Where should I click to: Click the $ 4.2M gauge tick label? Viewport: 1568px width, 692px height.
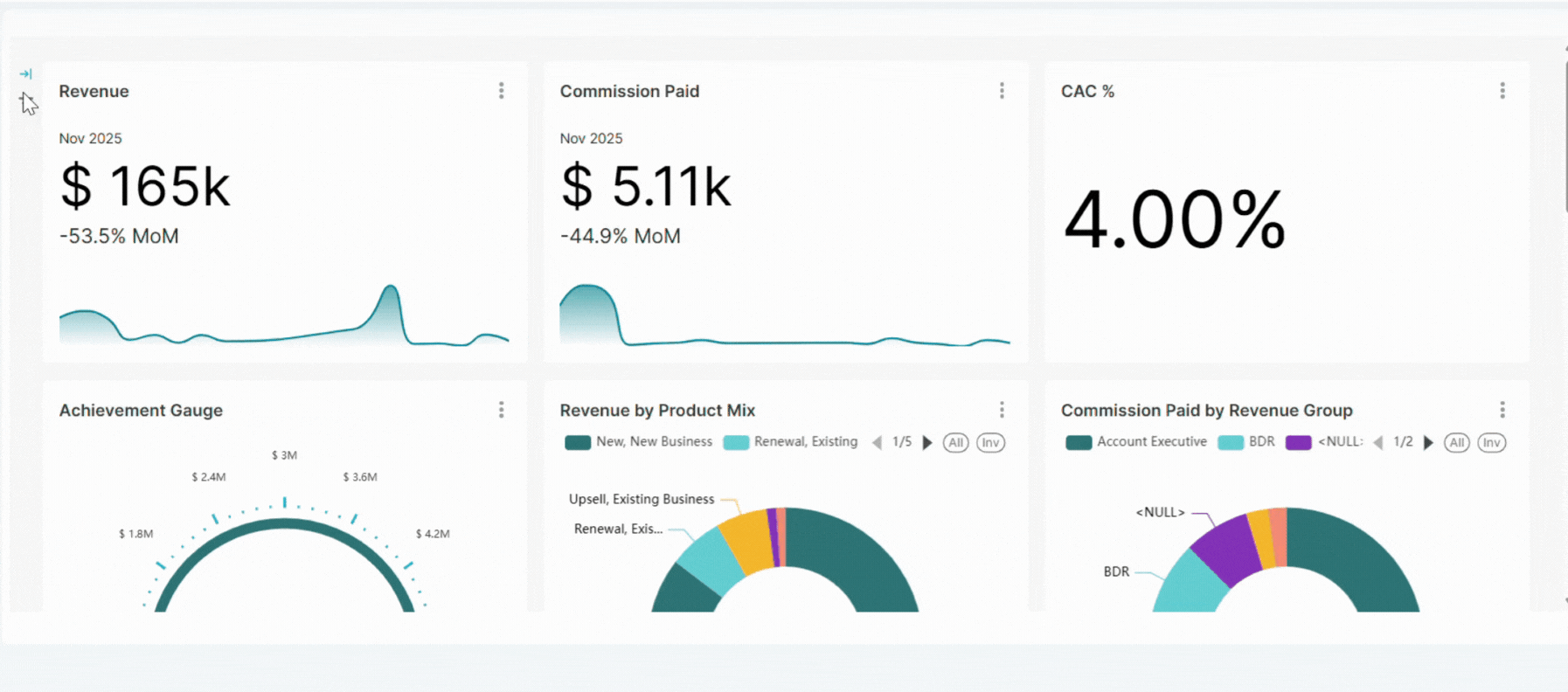click(x=433, y=534)
